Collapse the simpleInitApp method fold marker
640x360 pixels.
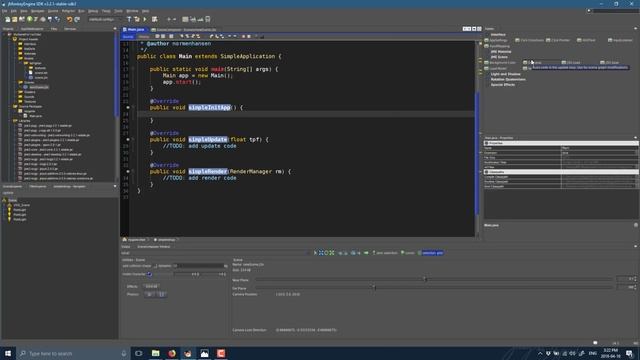(133, 107)
